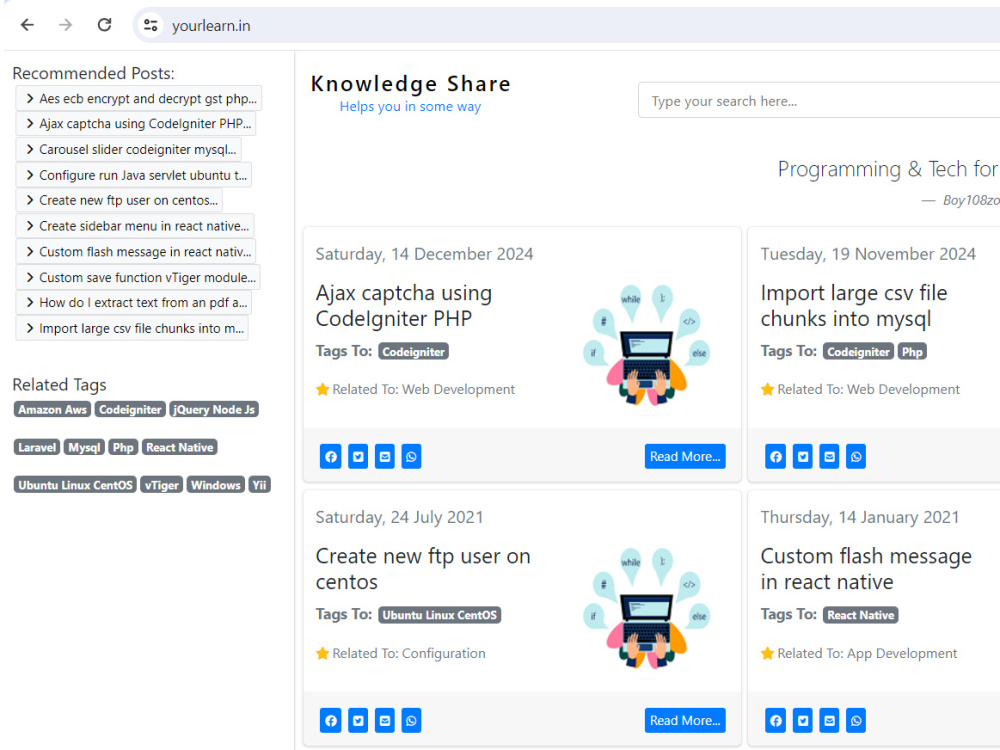Email the Create new ftp user post
The height and width of the screenshot is (750, 1000).
click(x=385, y=721)
